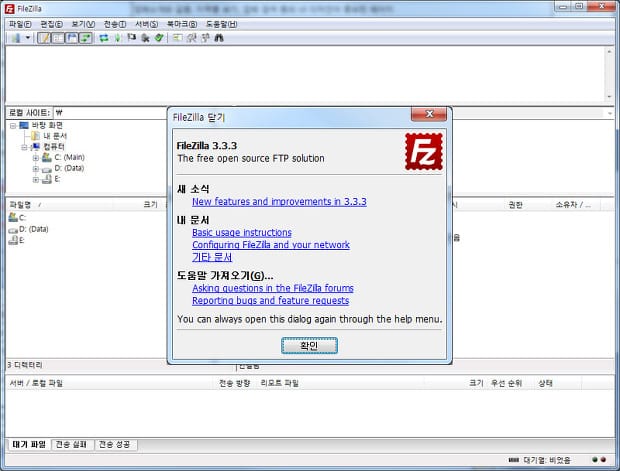Toggle remote directory tree toolbar icon
Screen dimensions: 620x471
click(x=72, y=38)
